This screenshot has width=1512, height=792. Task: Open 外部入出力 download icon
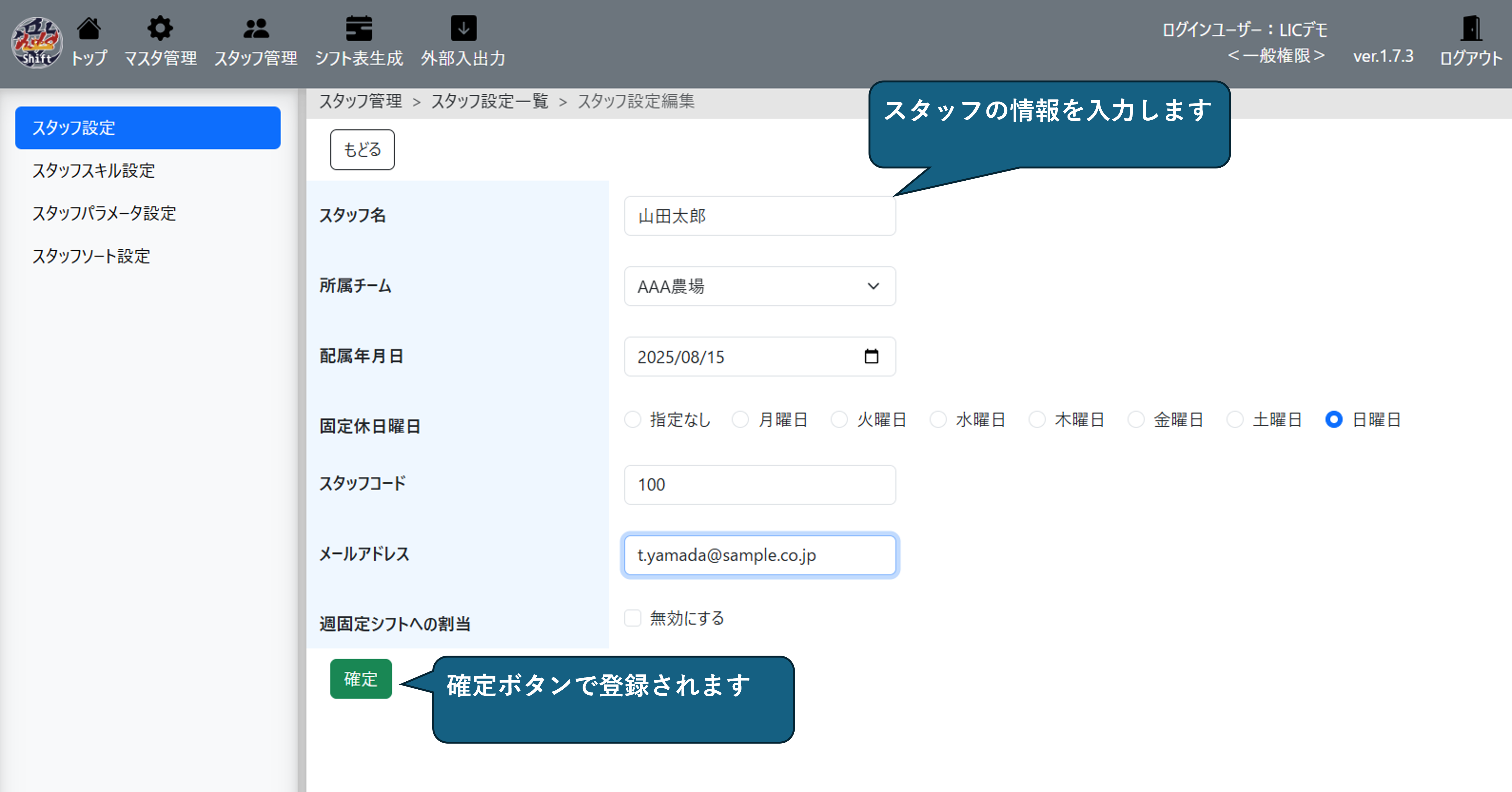463,28
